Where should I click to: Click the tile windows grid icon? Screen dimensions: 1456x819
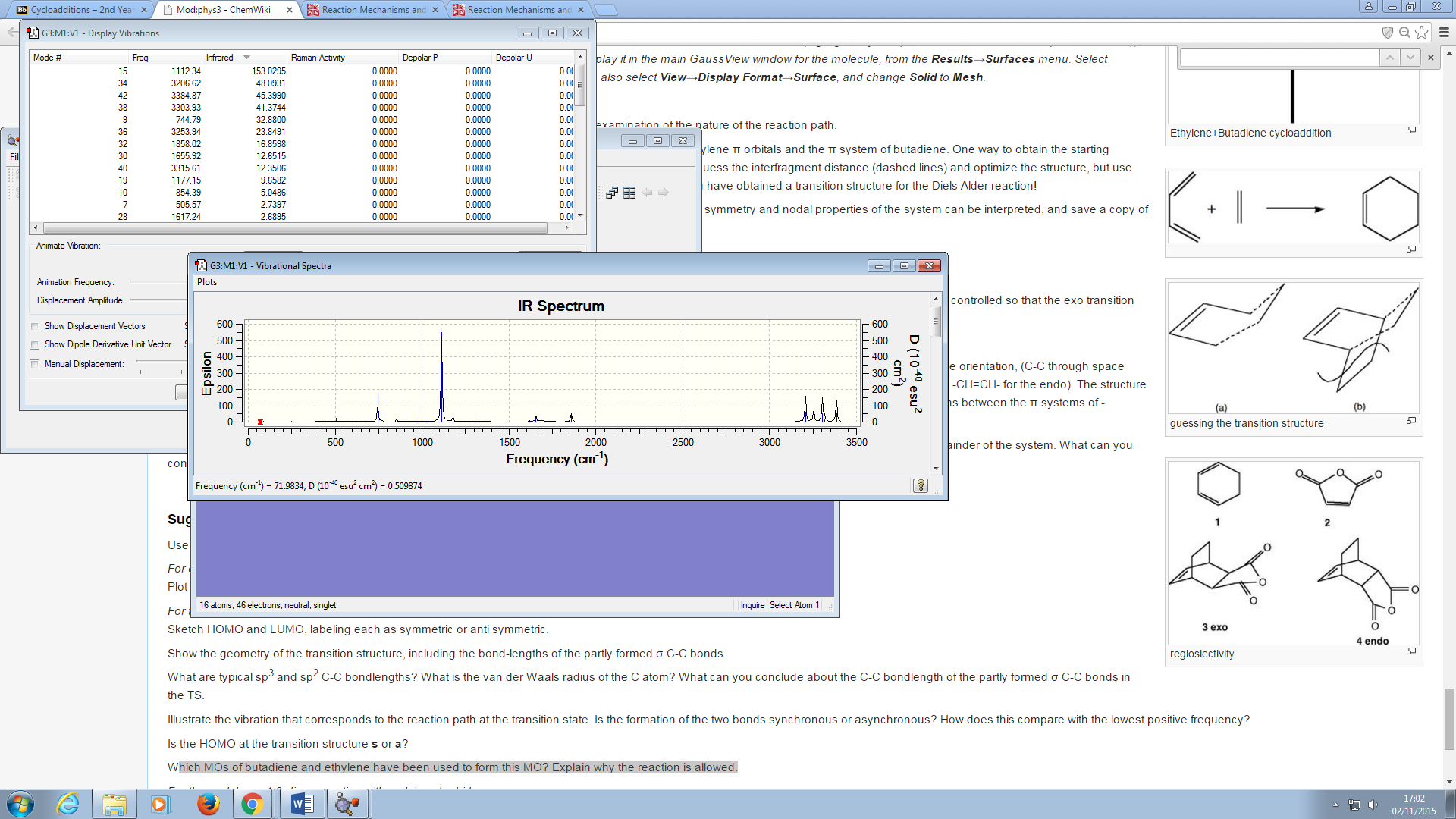tap(629, 193)
